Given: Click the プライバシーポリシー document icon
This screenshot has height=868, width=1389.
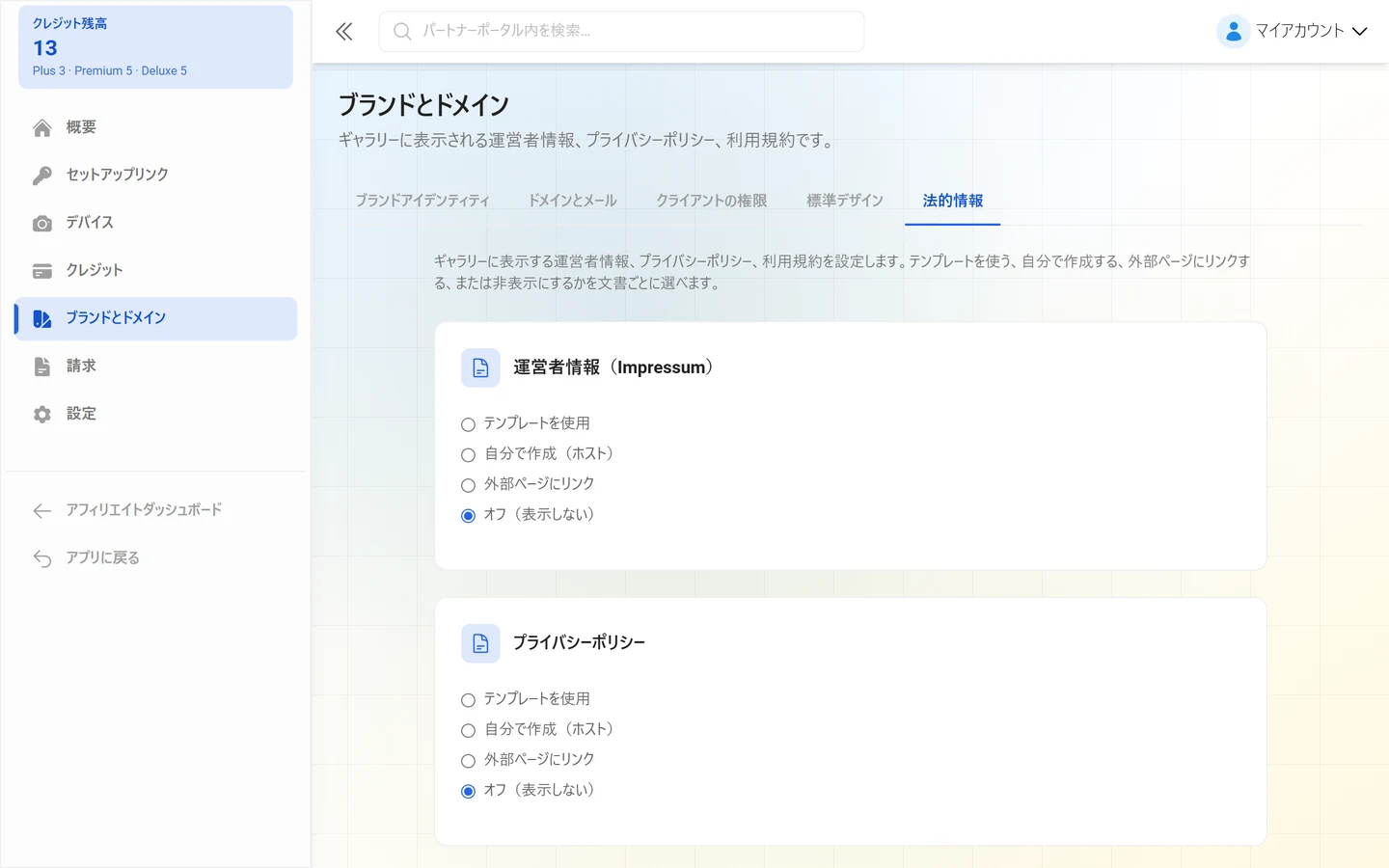Looking at the screenshot, I should tap(480, 643).
